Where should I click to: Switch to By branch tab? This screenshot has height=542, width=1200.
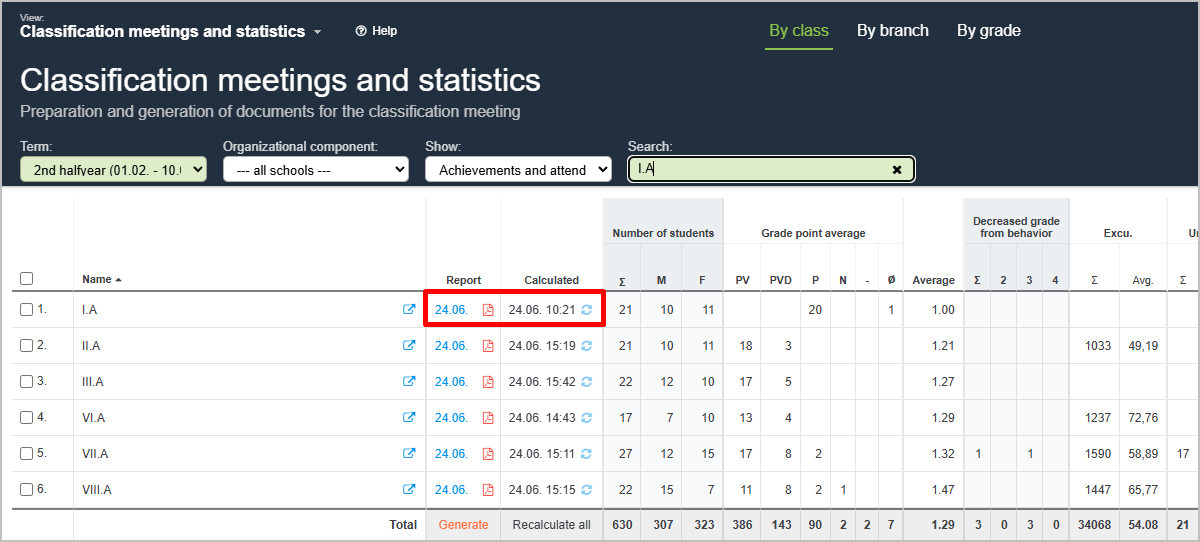(892, 31)
